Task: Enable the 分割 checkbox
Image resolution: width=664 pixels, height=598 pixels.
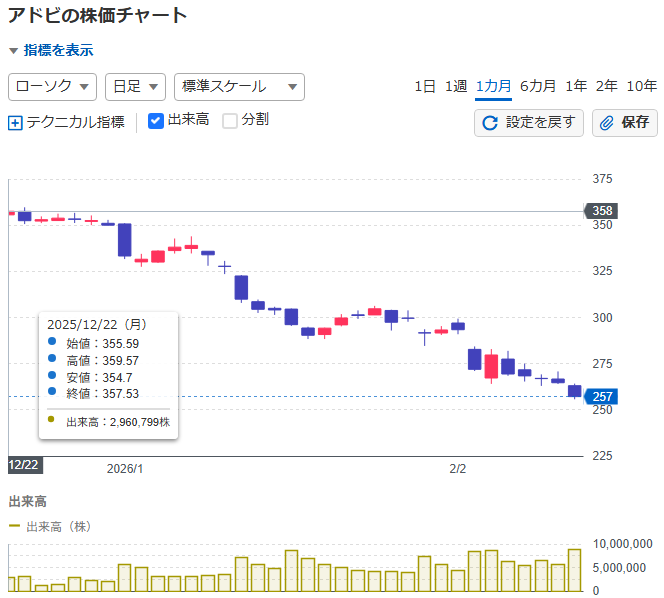Action: click(230, 121)
